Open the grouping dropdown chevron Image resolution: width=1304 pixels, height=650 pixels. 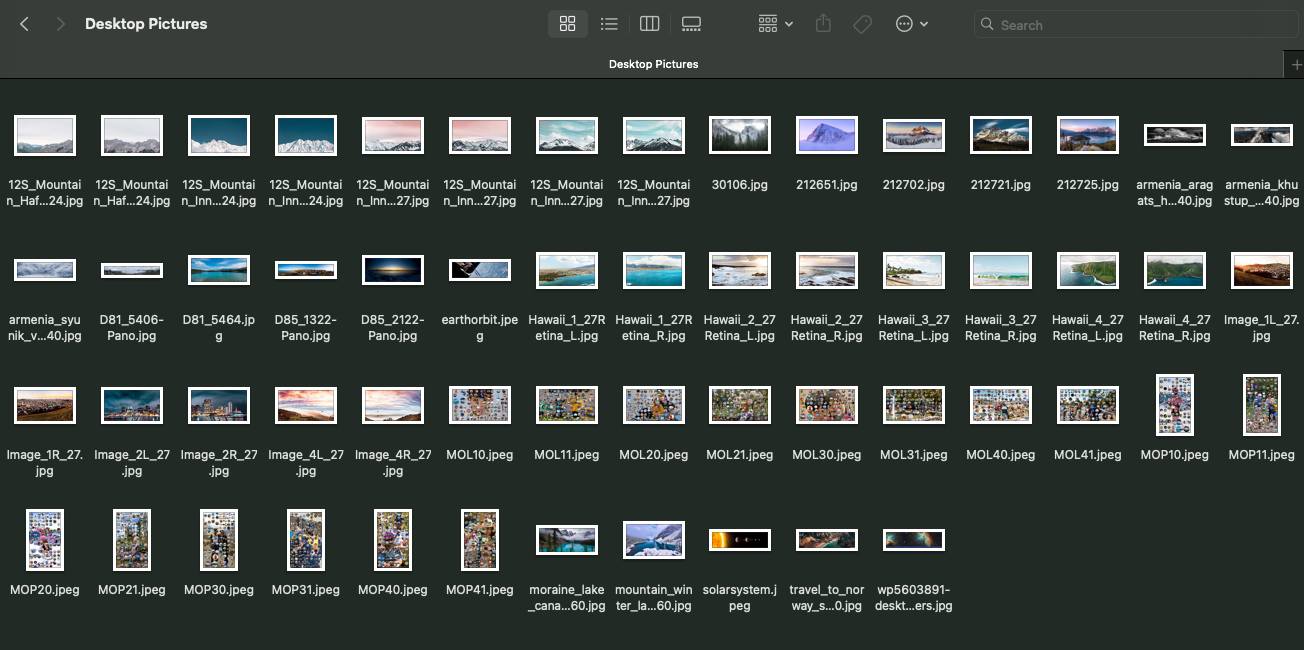(787, 23)
